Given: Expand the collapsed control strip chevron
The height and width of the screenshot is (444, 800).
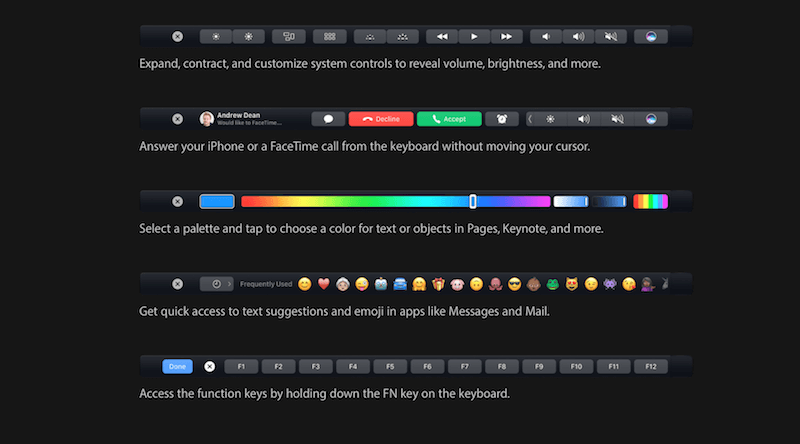Looking at the screenshot, I should (529, 119).
